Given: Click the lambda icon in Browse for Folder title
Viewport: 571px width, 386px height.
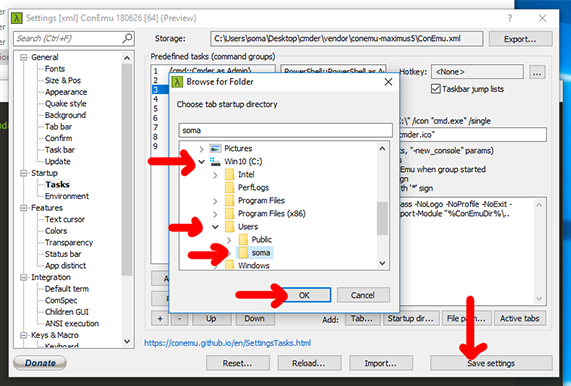Looking at the screenshot, I should (x=177, y=82).
